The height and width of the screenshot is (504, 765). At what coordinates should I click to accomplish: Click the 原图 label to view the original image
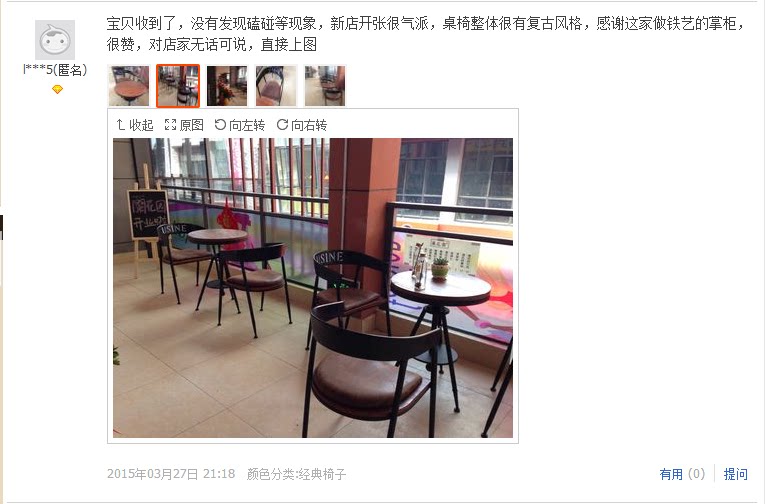pos(191,125)
